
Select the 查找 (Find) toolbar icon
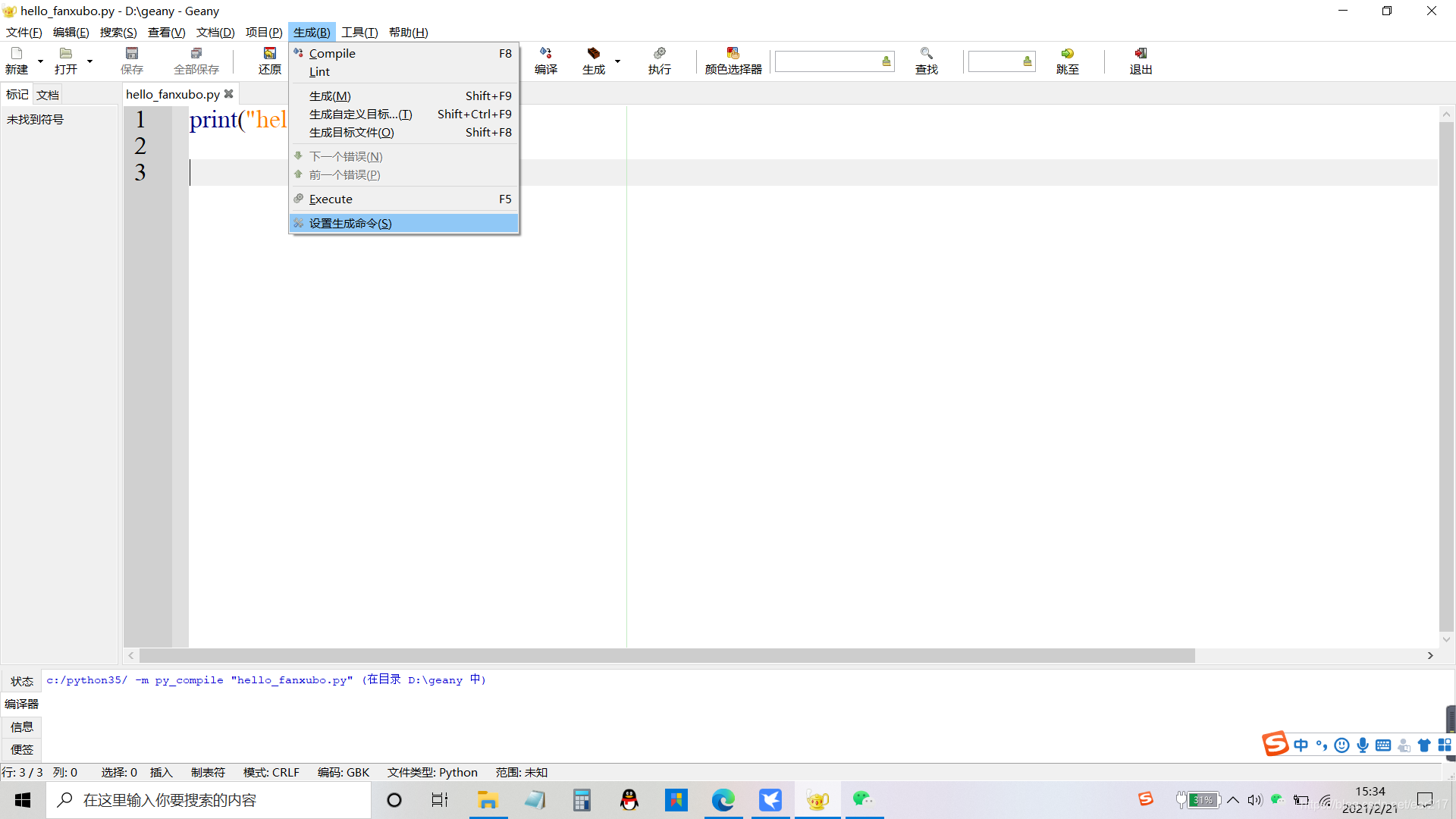926,59
